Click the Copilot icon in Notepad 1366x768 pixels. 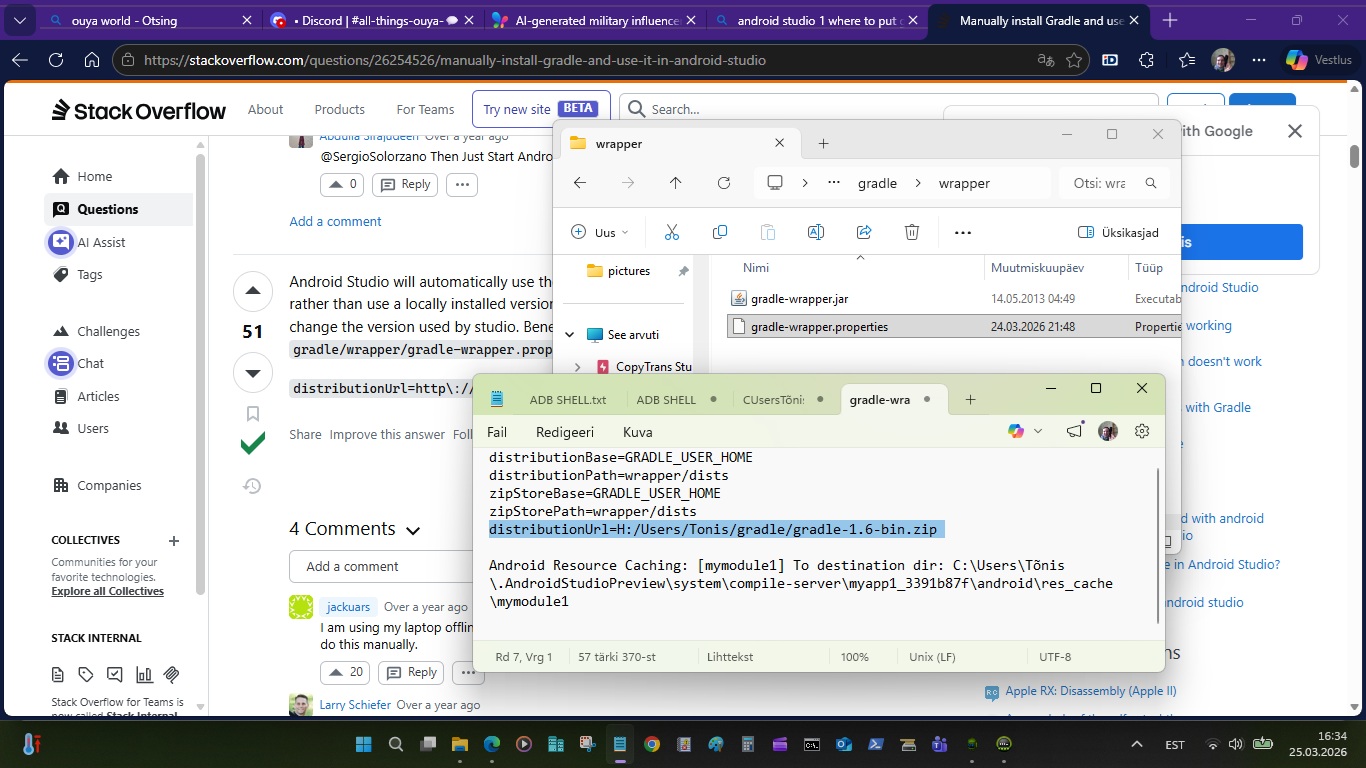pyautogui.click(x=1017, y=431)
